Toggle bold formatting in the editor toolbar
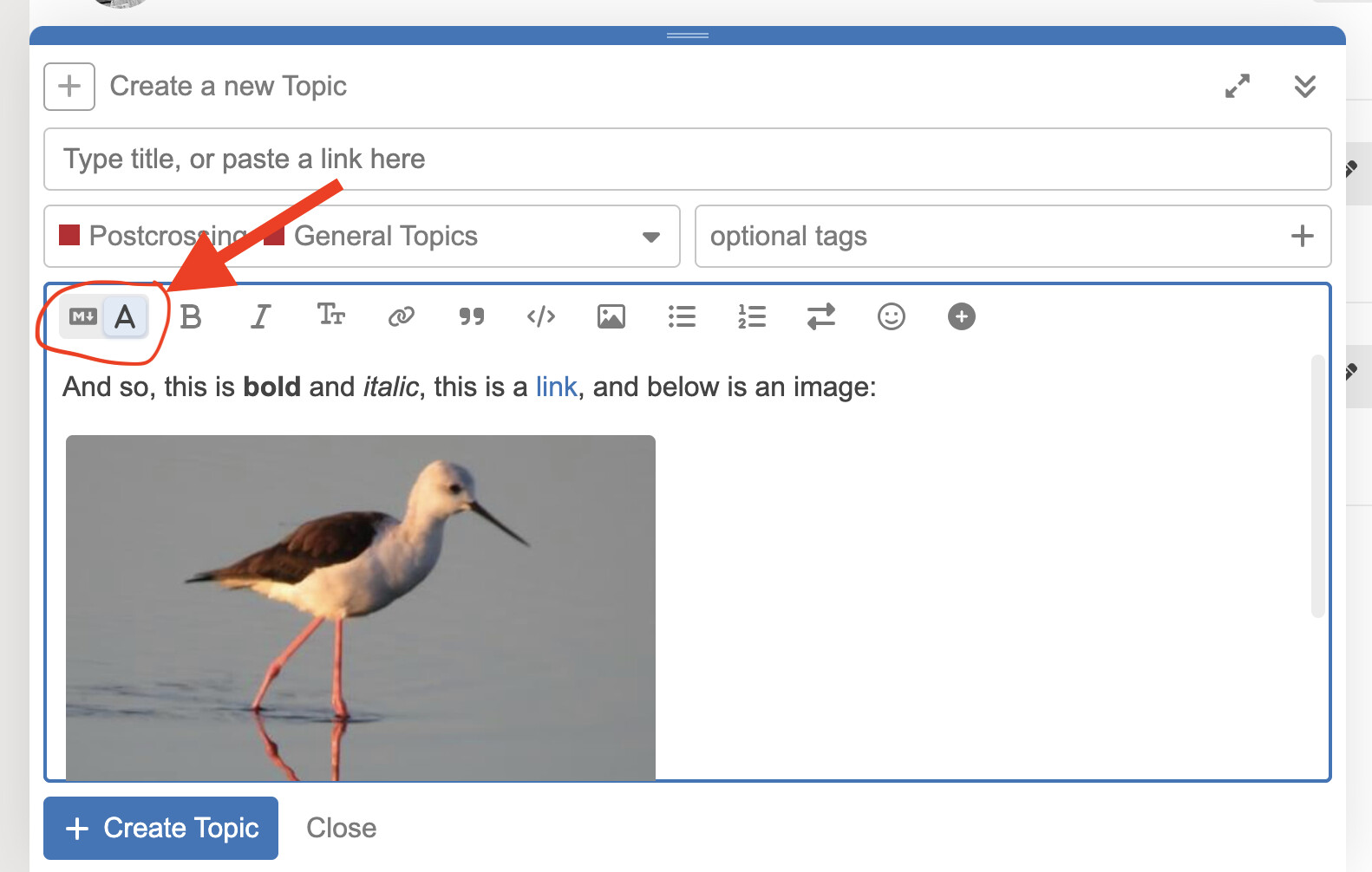The image size is (1372, 872). 191,317
